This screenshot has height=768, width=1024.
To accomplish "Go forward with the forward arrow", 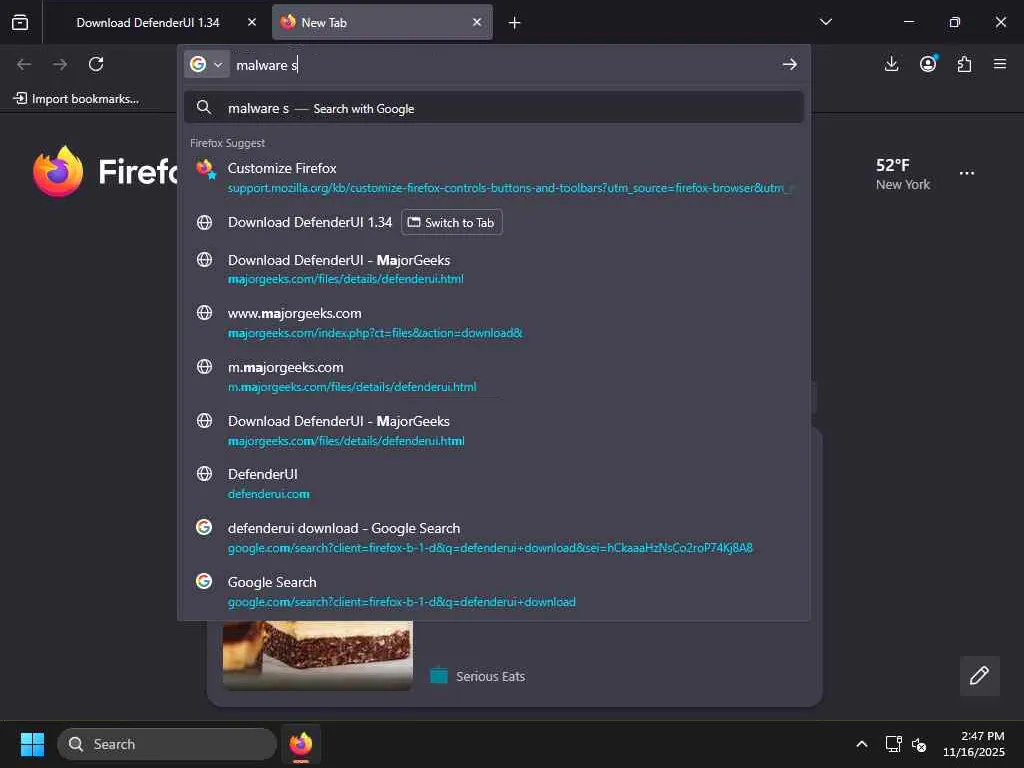I will [60, 64].
